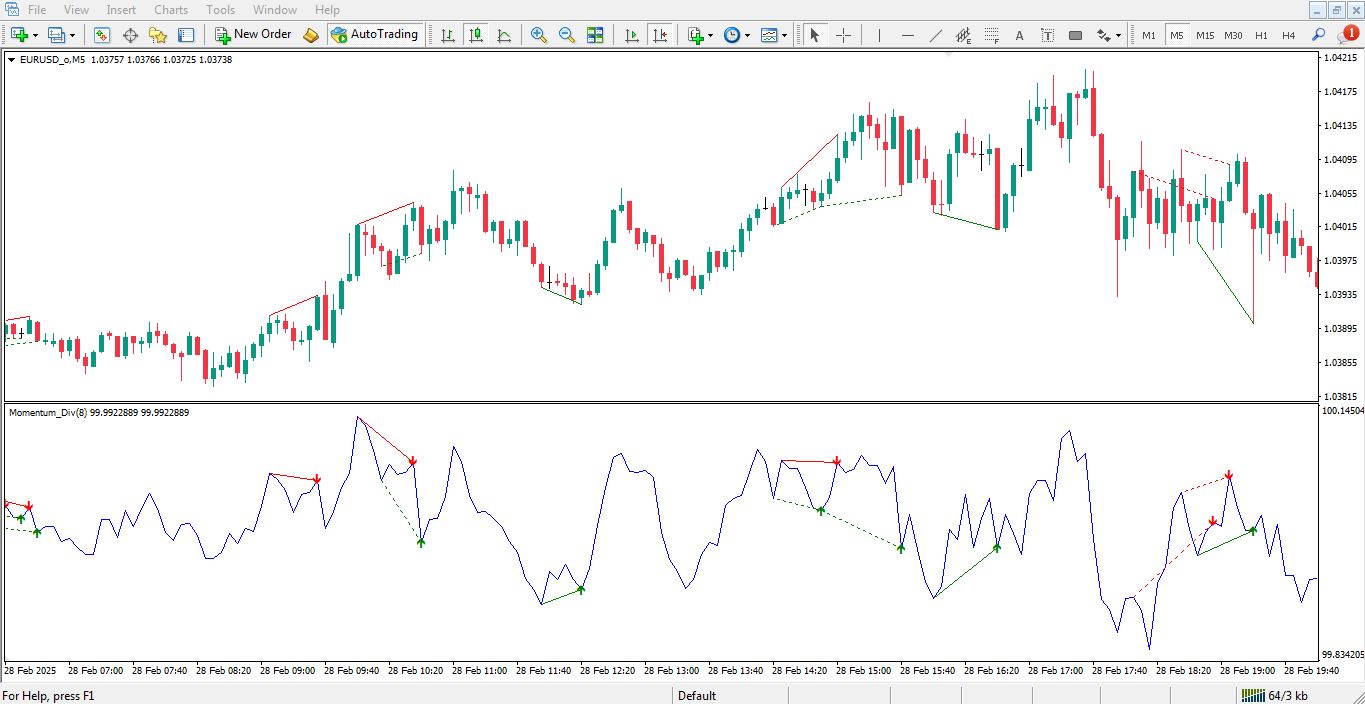Select the Trendline drawing tool
This screenshot has height=704, width=1365.
tap(935, 35)
